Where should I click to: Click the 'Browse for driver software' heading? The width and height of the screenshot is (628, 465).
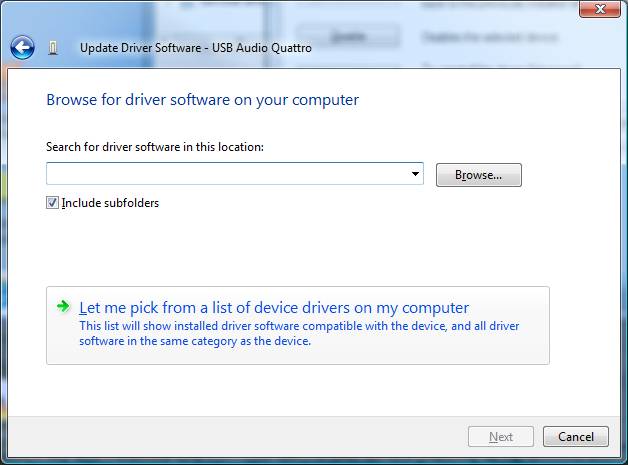click(x=202, y=100)
